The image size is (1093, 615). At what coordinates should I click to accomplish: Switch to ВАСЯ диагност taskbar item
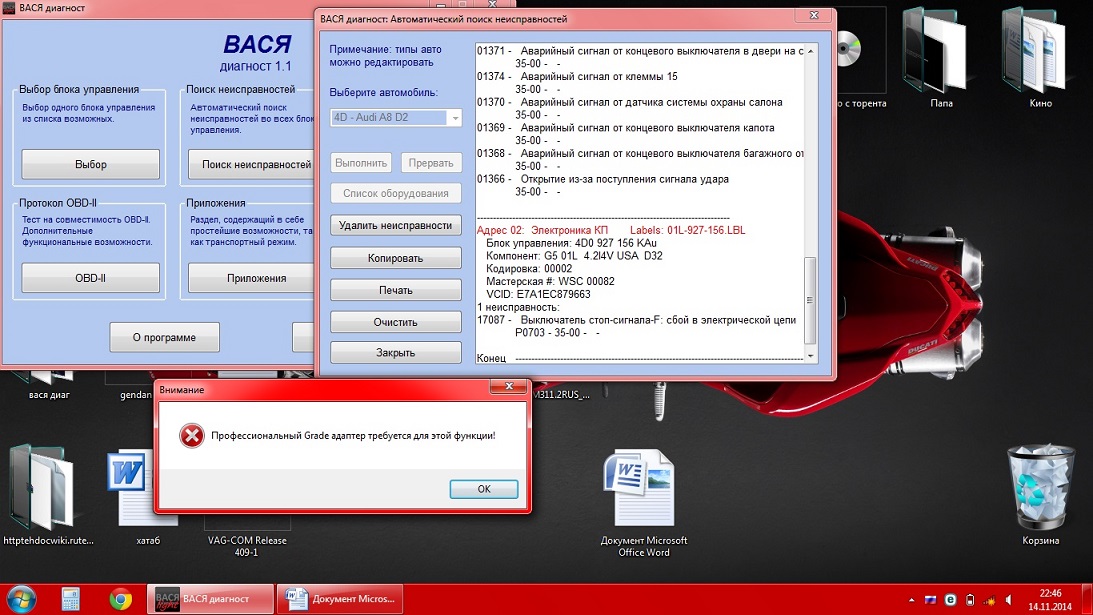click(211, 599)
